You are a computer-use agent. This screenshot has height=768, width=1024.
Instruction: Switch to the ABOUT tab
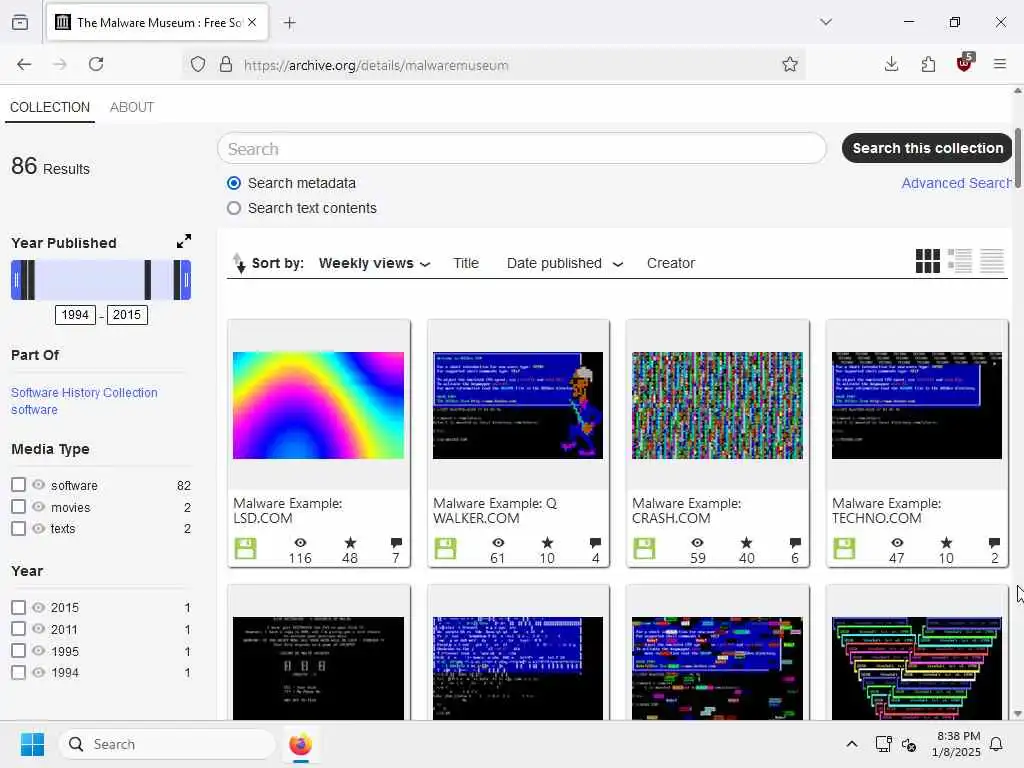(x=132, y=107)
